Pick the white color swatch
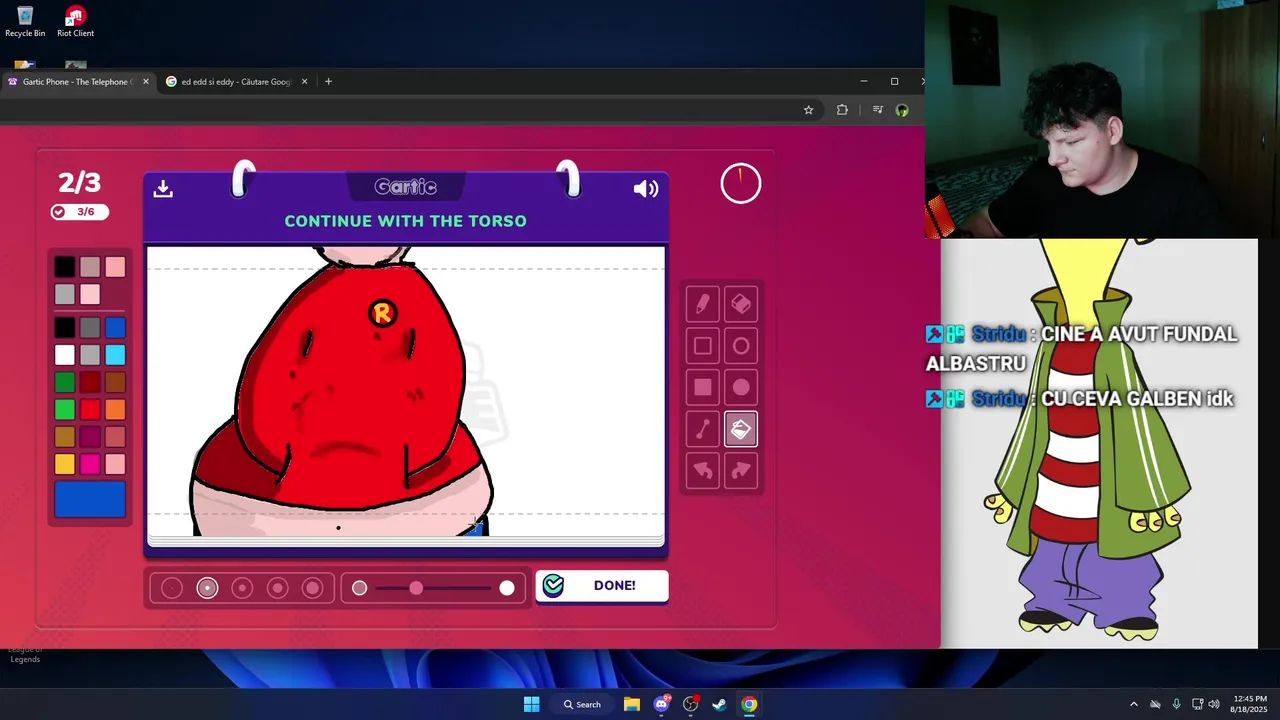Viewport: 1280px width, 720px height. click(64, 355)
